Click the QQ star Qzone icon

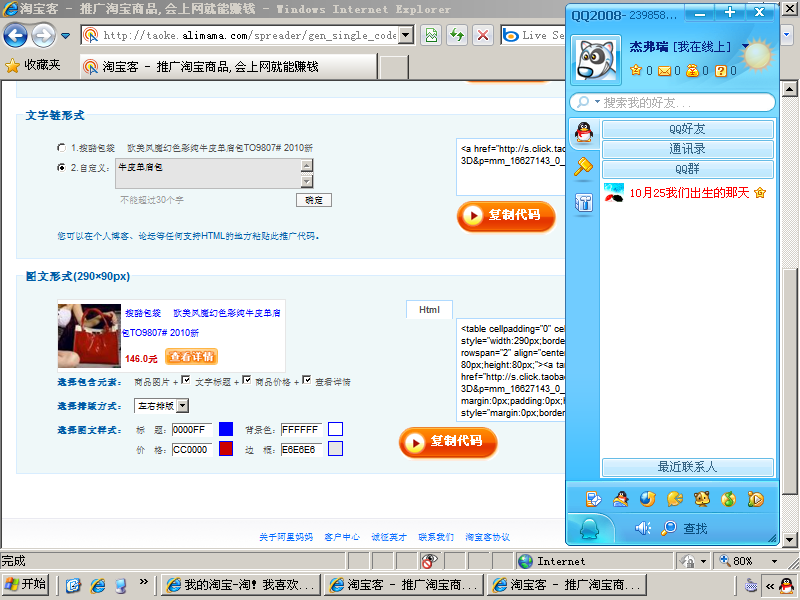[x=636, y=70]
